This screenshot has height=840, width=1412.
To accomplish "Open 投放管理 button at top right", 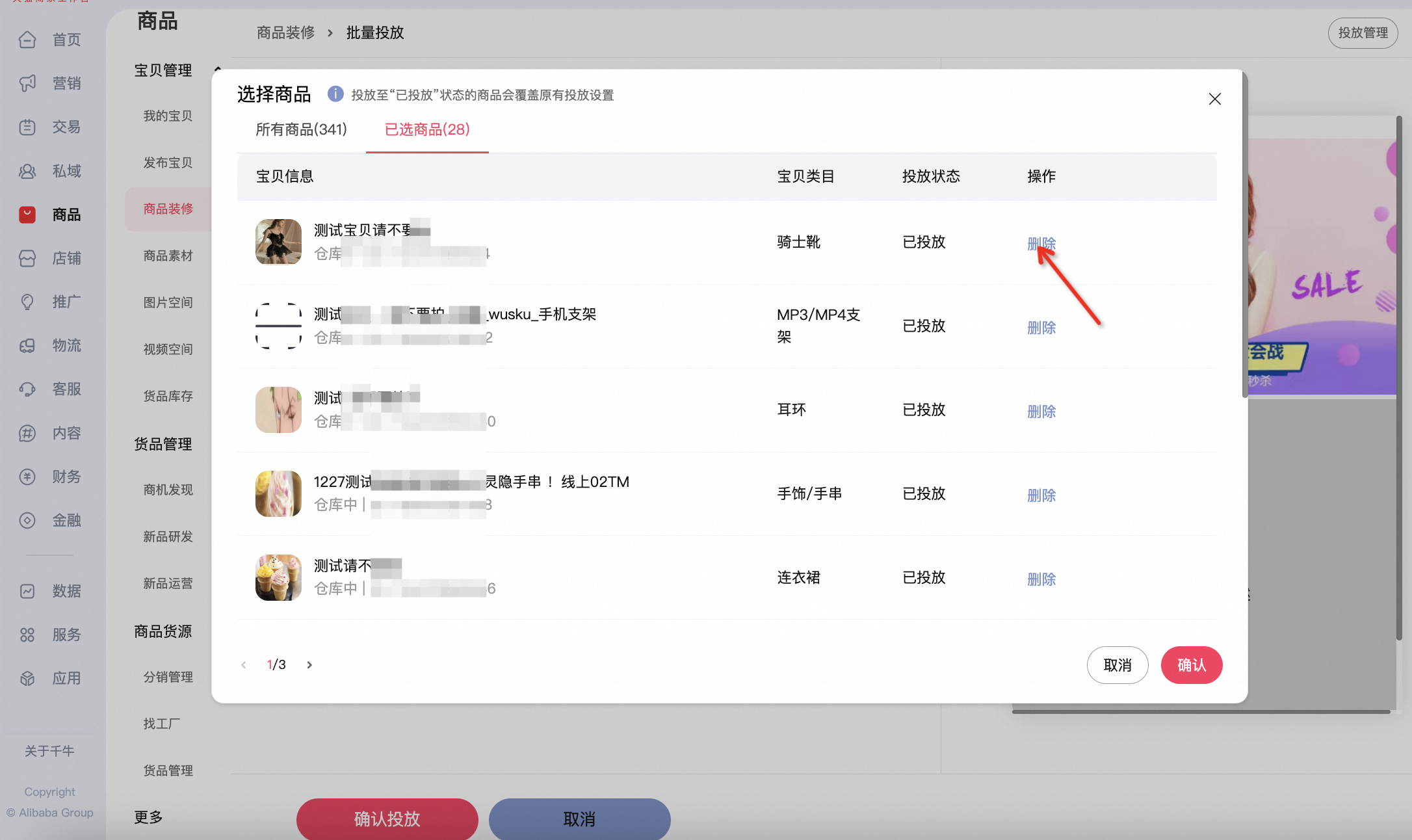I will click(x=1363, y=33).
